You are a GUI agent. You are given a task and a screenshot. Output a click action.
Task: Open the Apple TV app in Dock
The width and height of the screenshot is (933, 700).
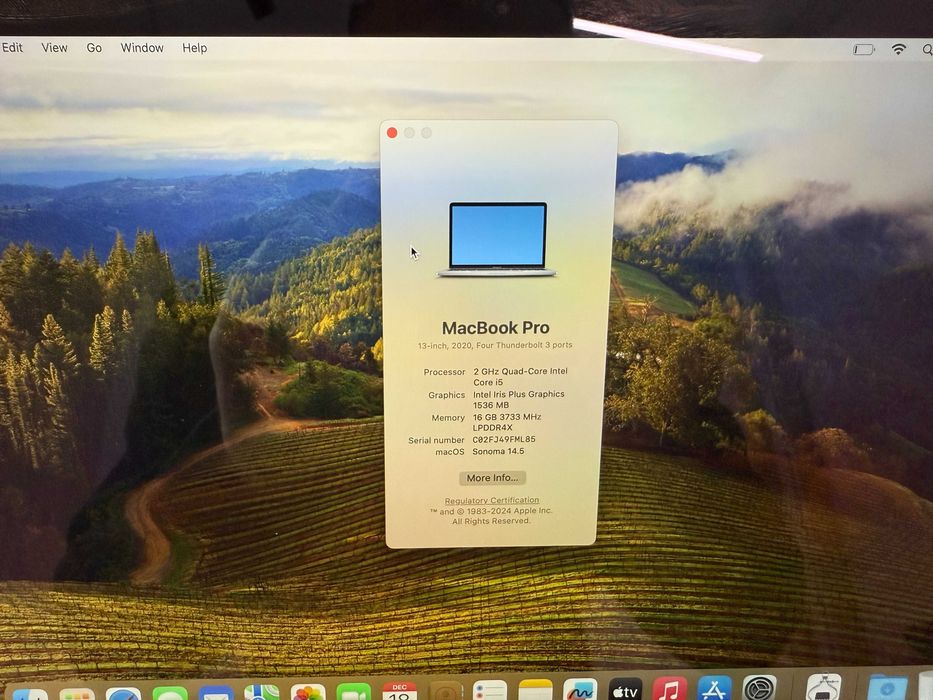625,689
